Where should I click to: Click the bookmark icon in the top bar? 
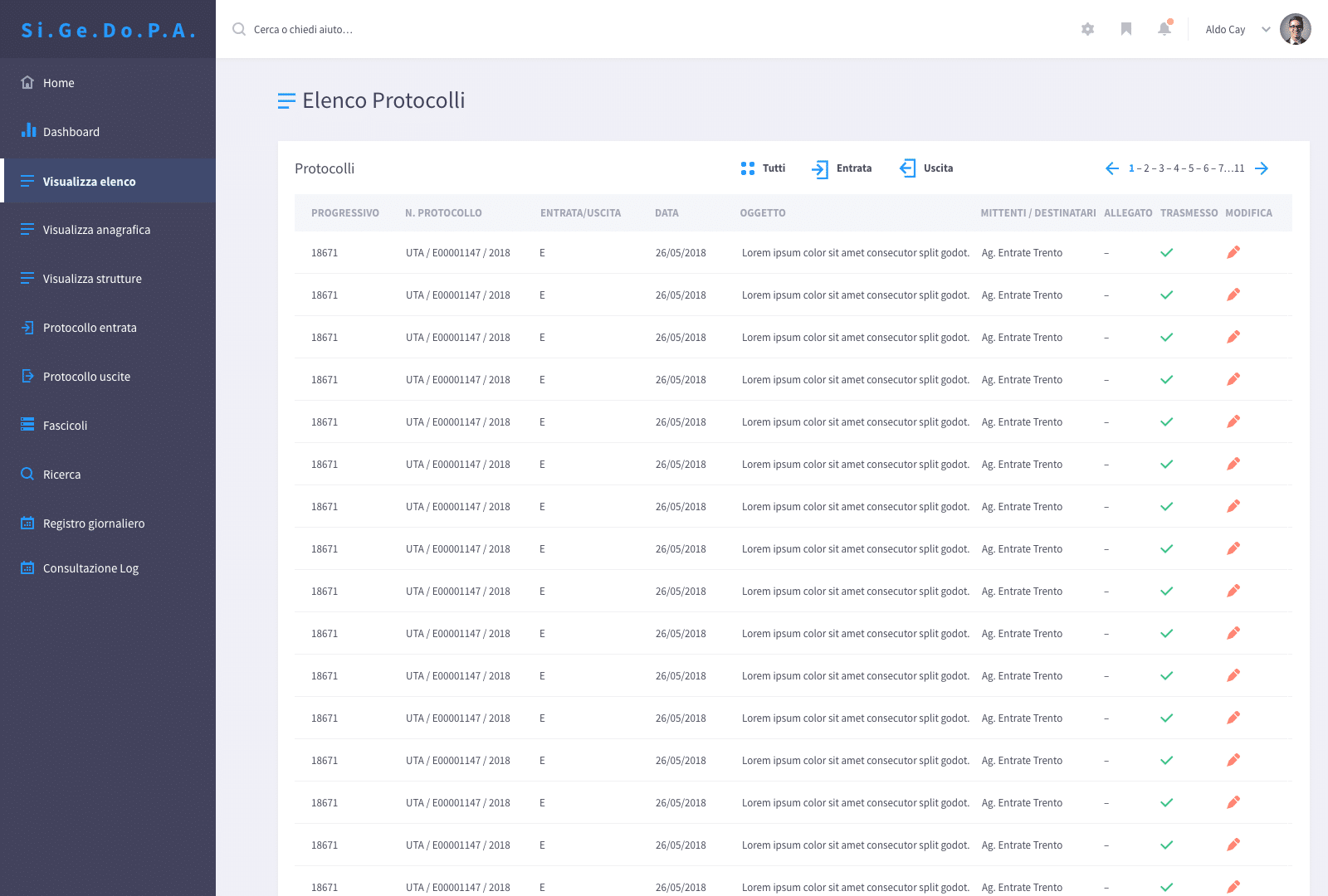(x=1126, y=29)
